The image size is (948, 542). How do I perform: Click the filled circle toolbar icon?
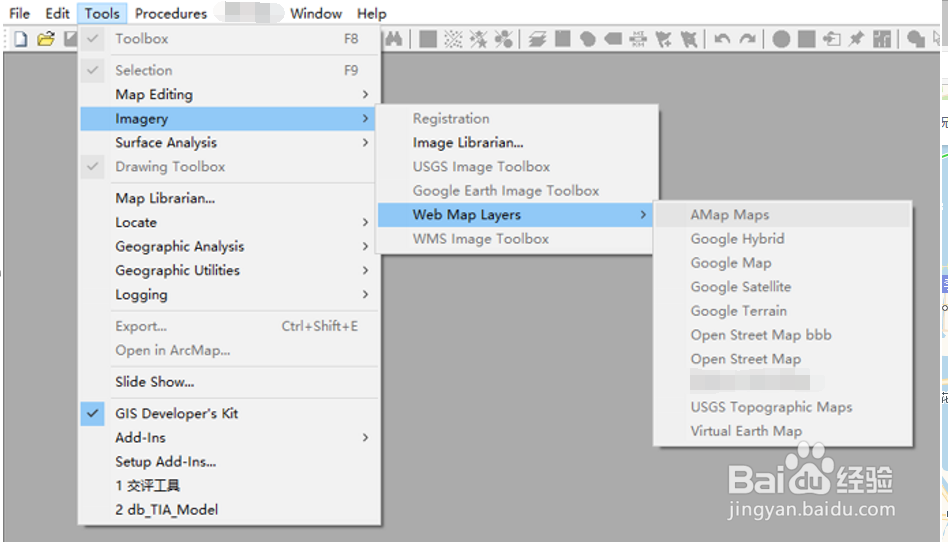pyautogui.click(x=781, y=39)
